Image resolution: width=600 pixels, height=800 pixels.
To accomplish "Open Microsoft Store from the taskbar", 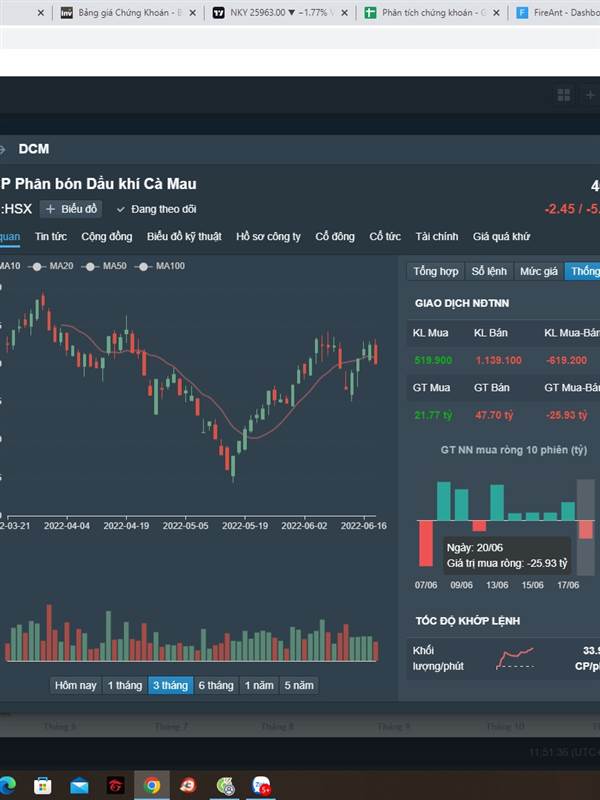I will [42, 785].
